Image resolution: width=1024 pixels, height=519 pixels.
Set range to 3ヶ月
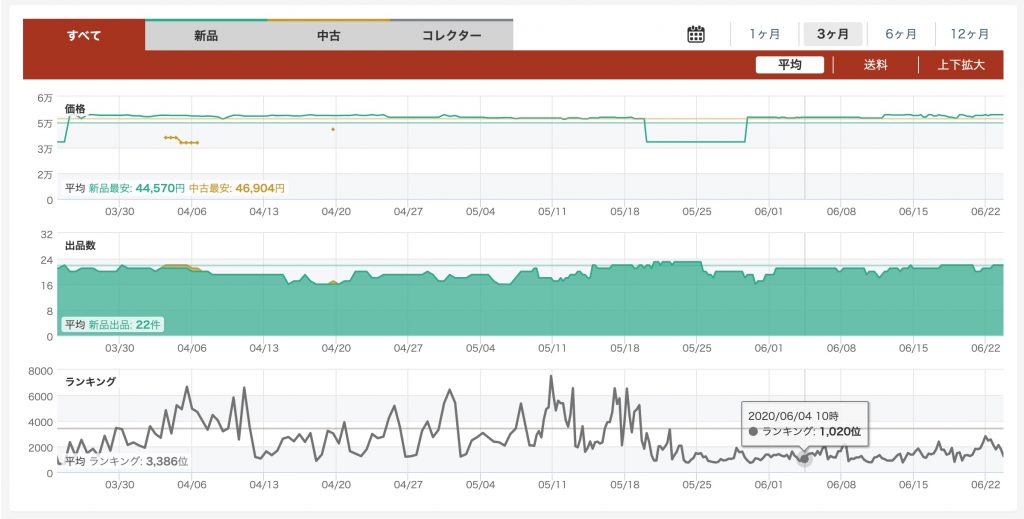point(833,34)
